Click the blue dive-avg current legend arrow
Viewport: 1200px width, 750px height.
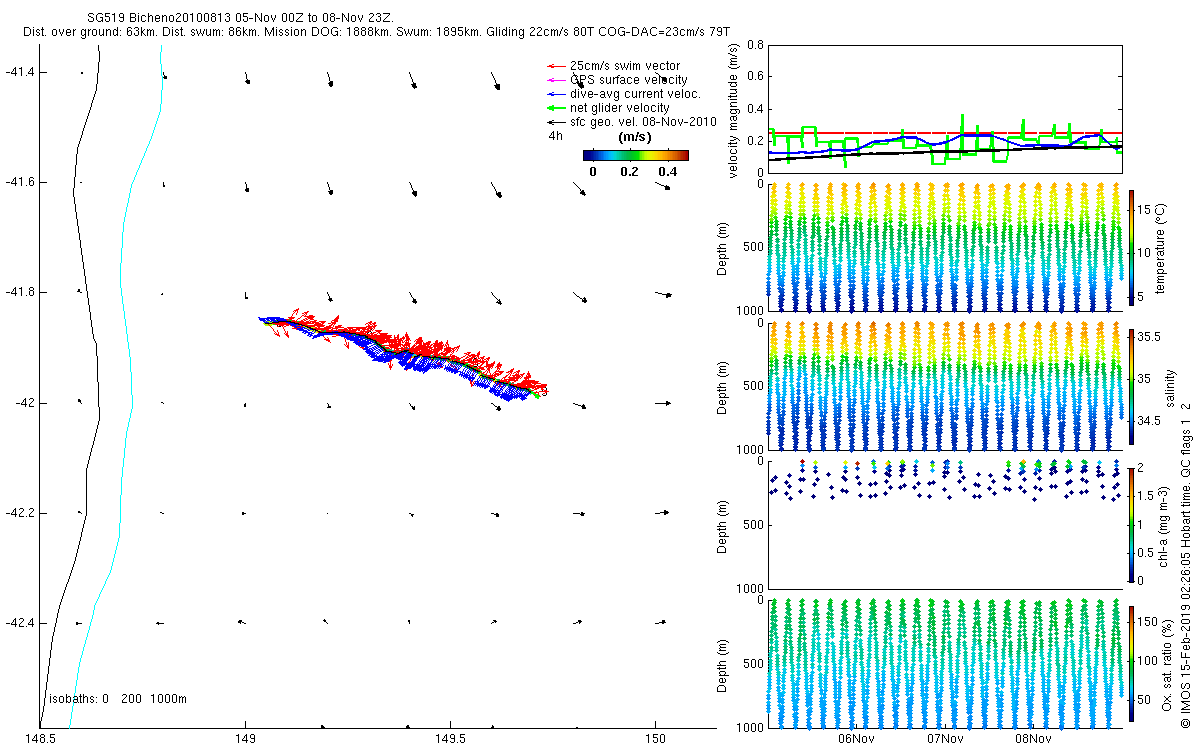pos(556,94)
